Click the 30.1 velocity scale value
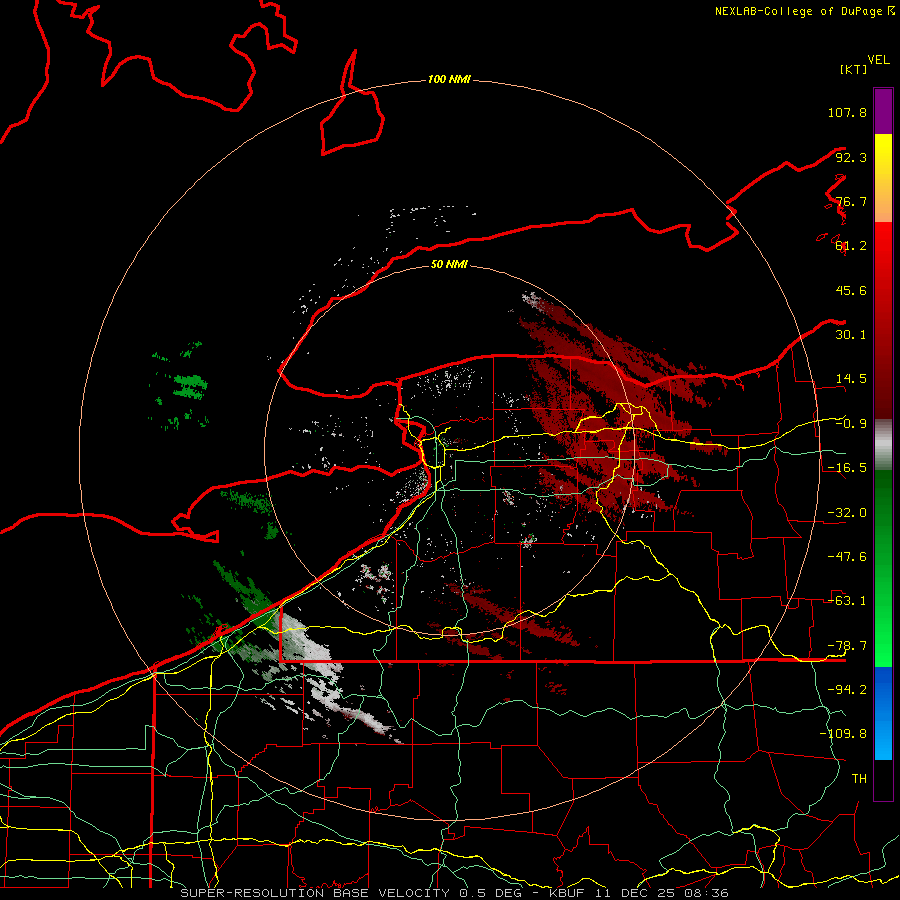Viewport: 900px width, 900px height. coord(851,335)
